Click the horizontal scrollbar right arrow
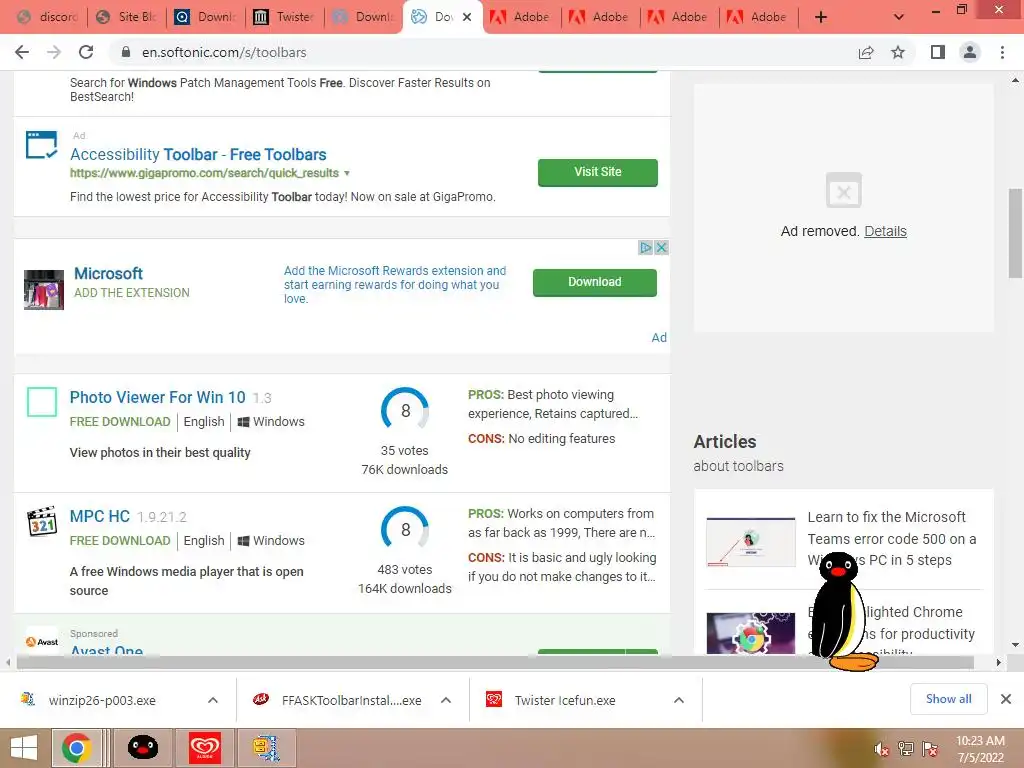The height and width of the screenshot is (768, 1024). tap(999, 662)
